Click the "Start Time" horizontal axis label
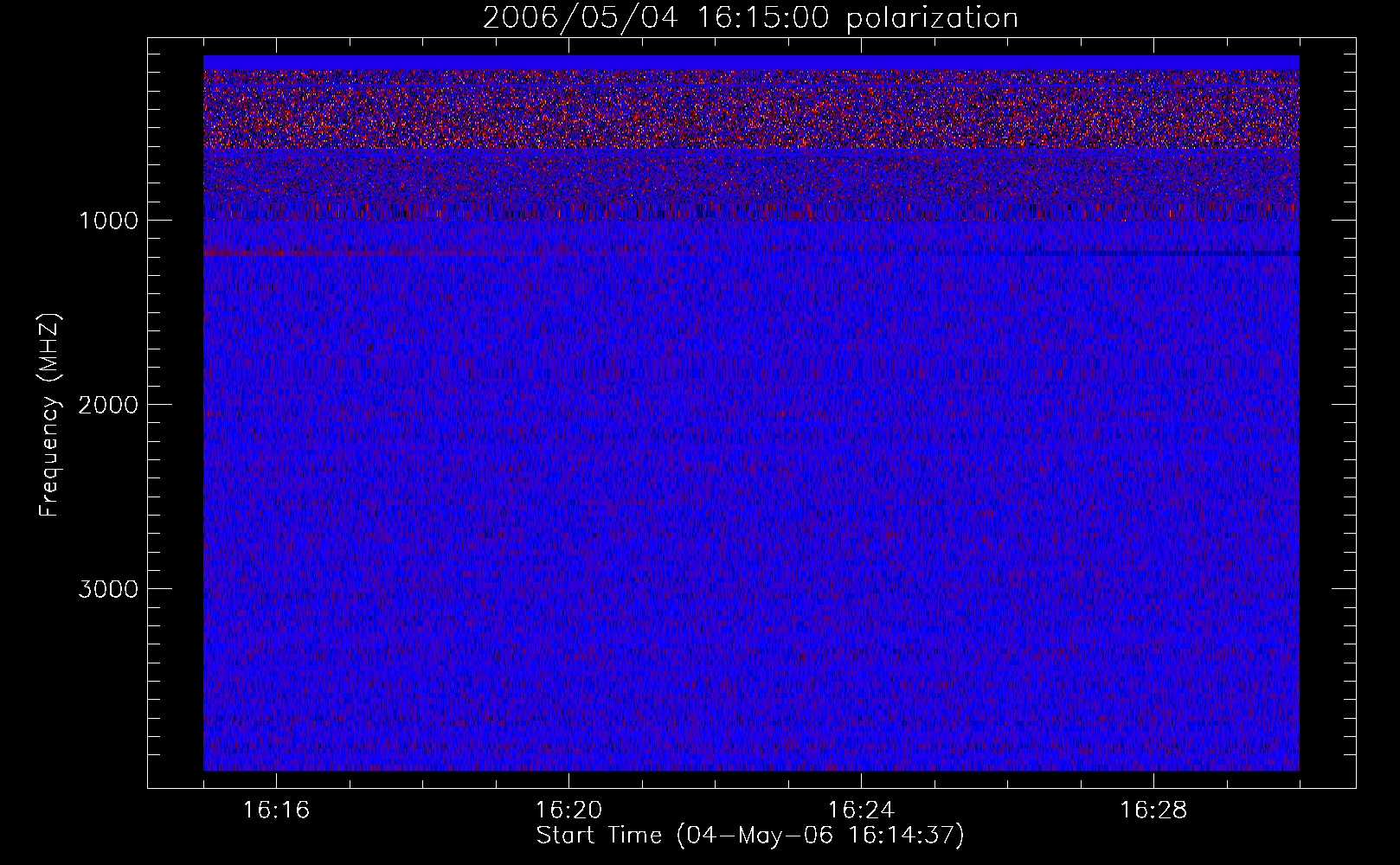This screenshot has width=1400, height=865. pyautogui.click(x=599, y=836)
